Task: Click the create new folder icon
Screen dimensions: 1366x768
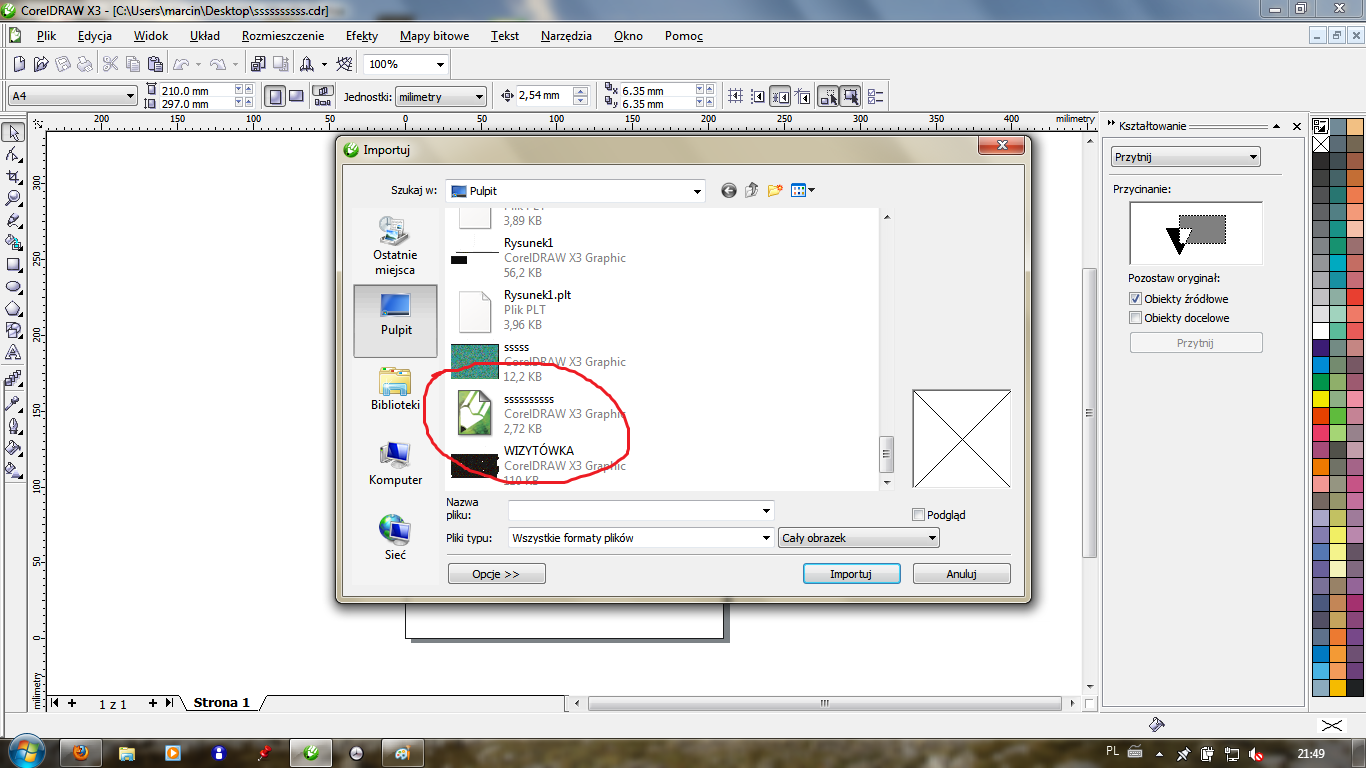Action: [774, 191]
